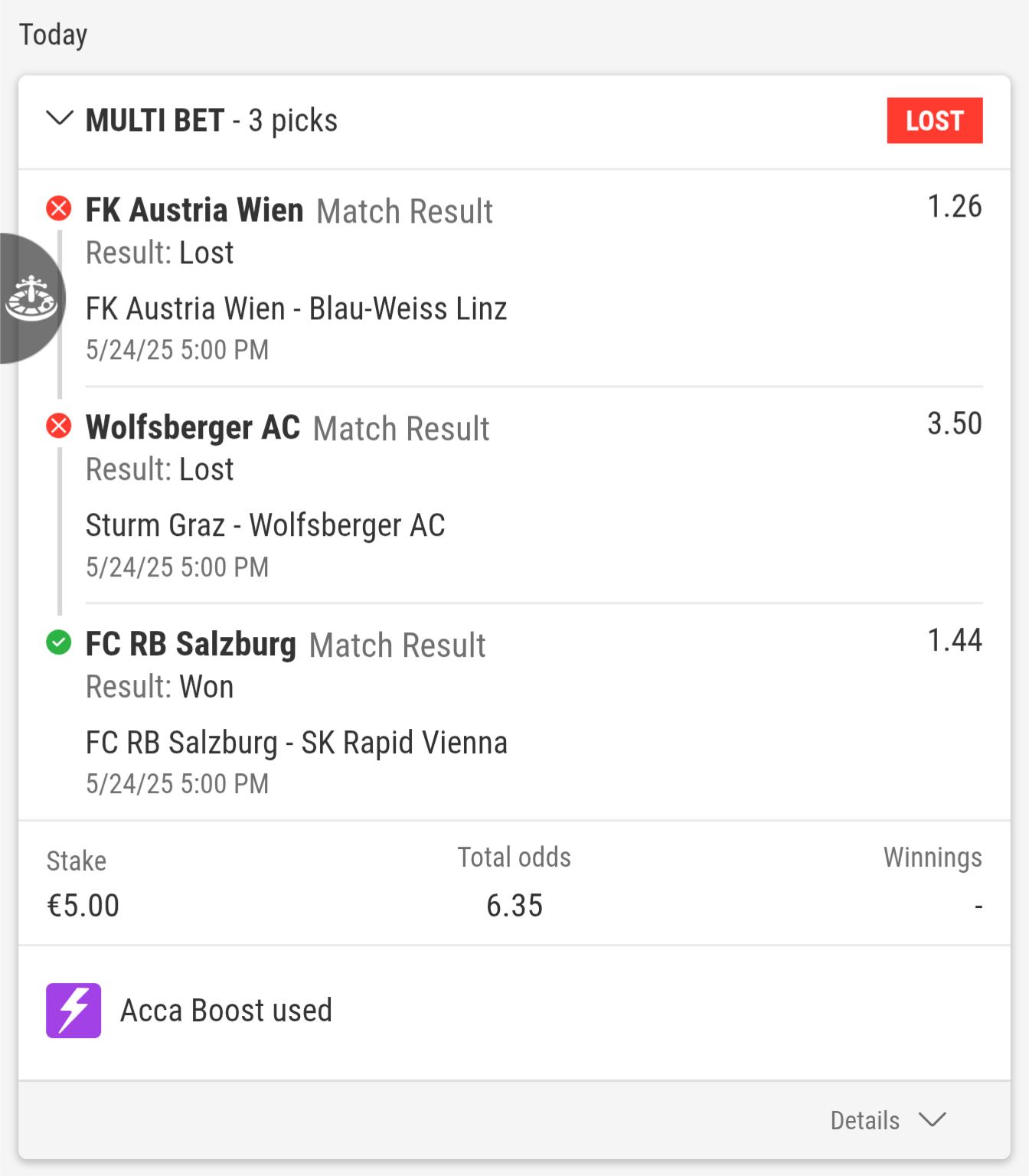1029x1176 pixels.
Task: Open Sturm Graz - Wolfsberger AC match
Action: (265, 525)
